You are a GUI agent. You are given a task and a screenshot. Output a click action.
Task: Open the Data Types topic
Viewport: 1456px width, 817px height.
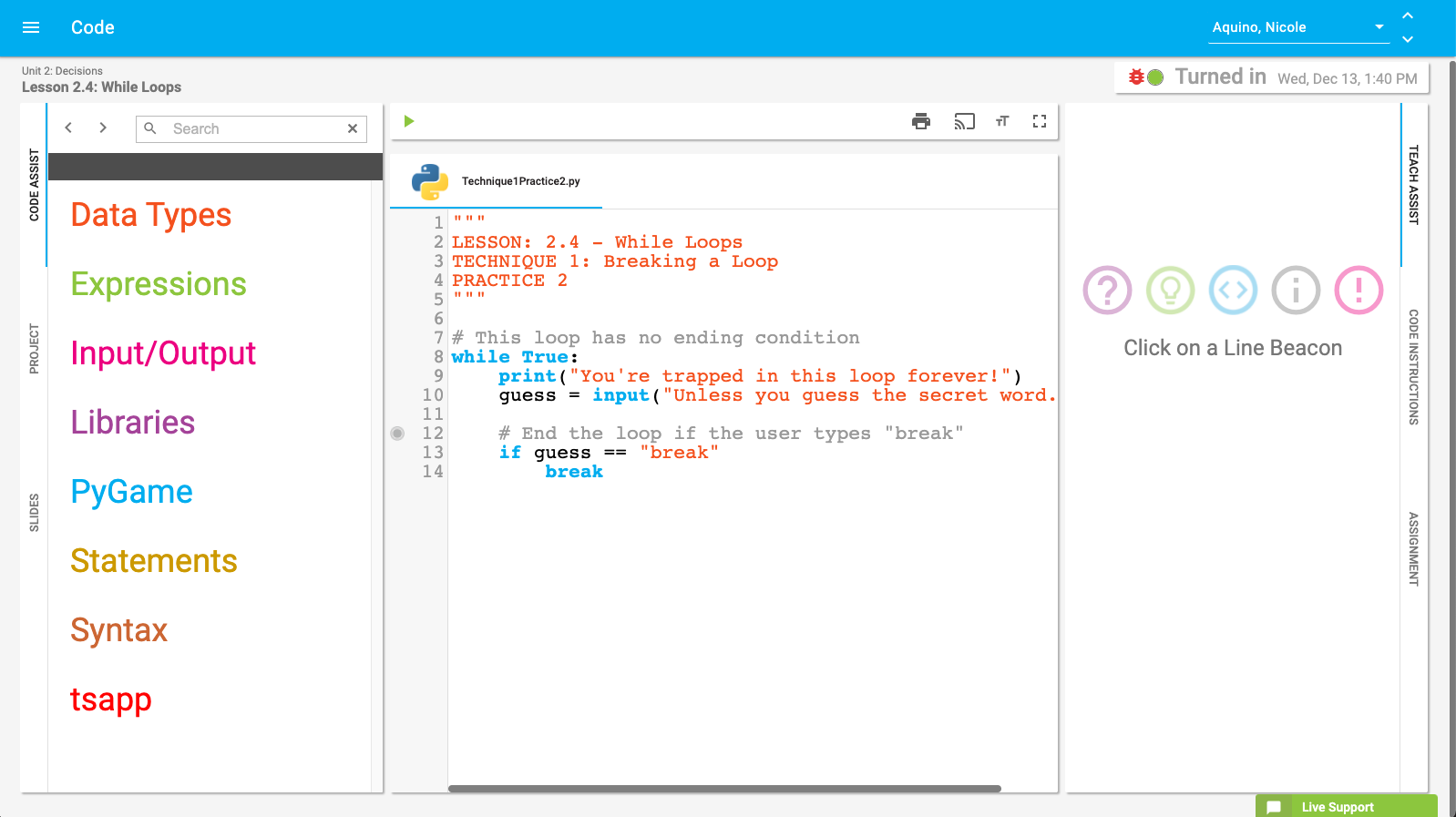[151, 215]
